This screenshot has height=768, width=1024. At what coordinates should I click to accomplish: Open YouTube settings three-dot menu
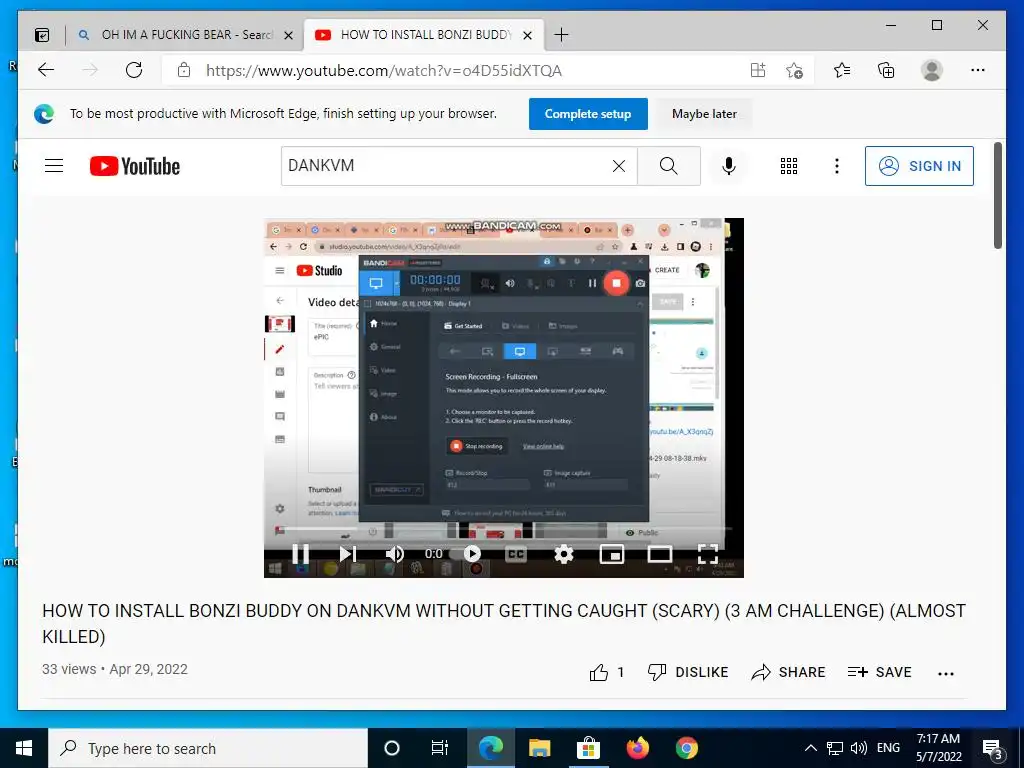coord(837,166)
